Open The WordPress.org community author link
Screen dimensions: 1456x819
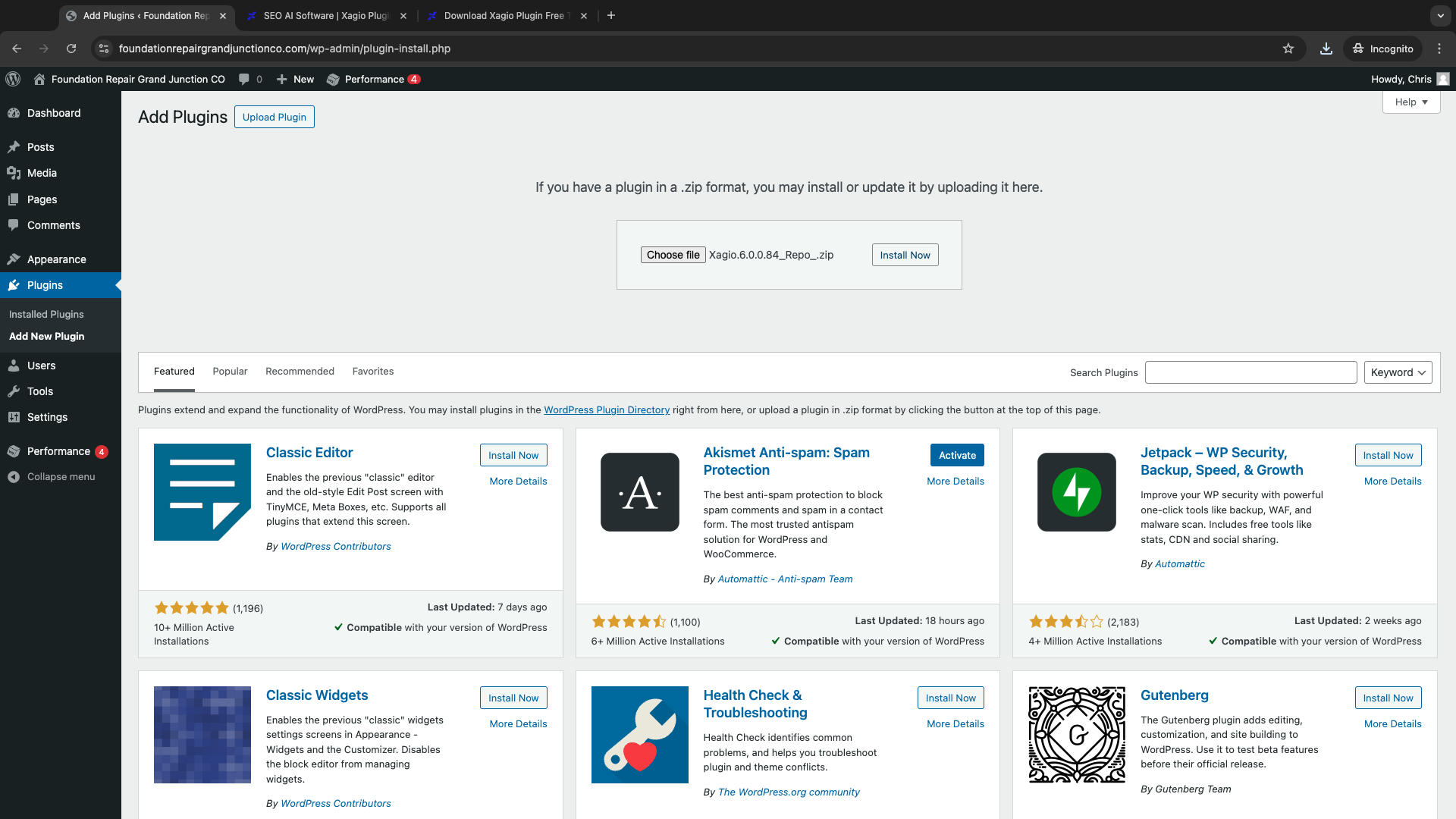tap(789, 792)
